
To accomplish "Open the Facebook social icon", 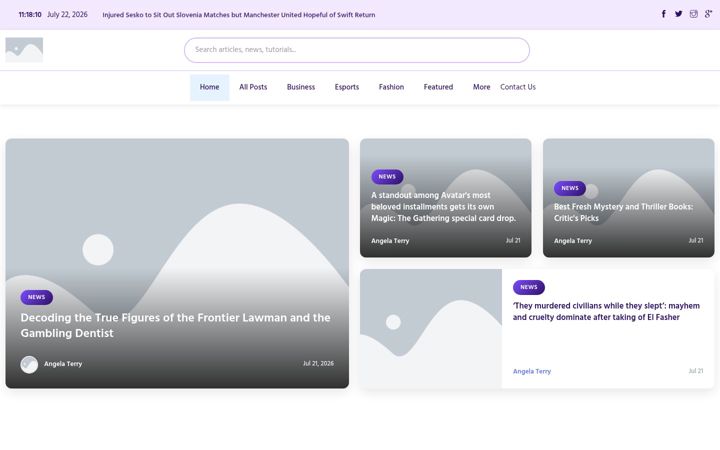I will [664, 14].
